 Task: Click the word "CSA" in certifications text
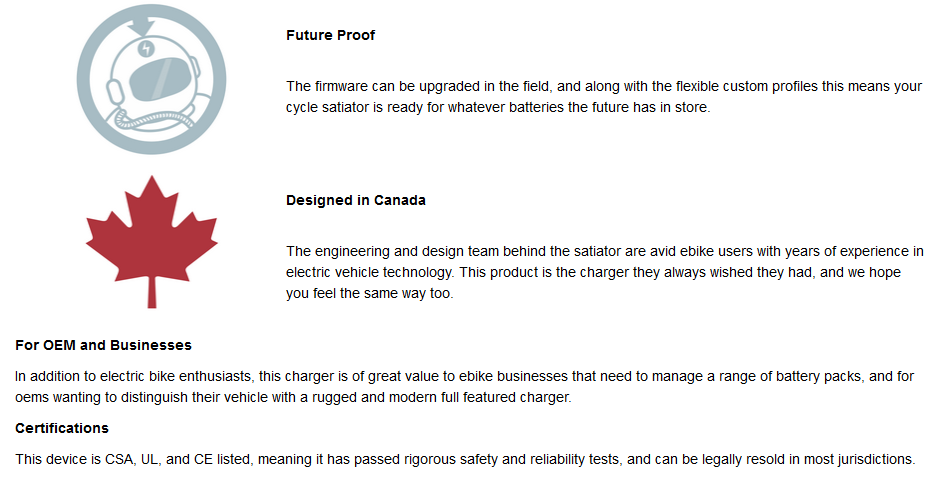click(119, 459)
